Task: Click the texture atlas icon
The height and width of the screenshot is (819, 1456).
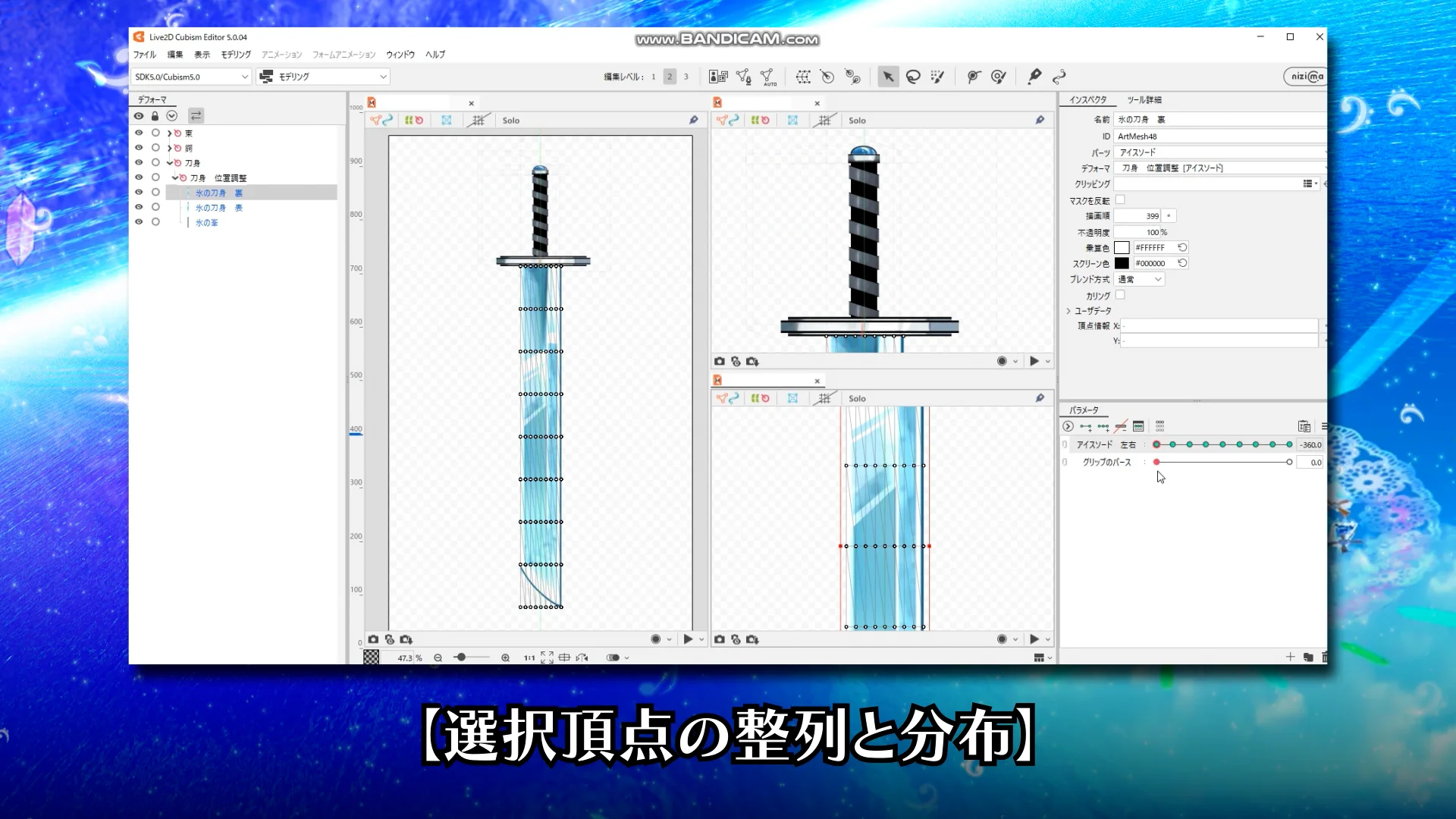Action: [717, 77]
